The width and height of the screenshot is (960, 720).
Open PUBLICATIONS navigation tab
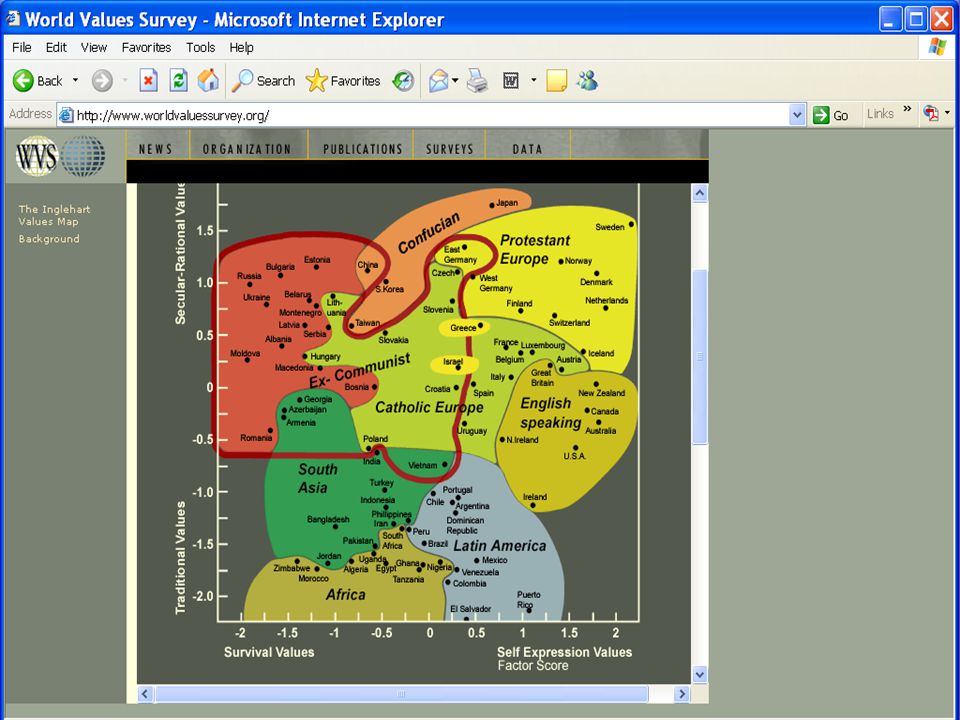point(362,149)
